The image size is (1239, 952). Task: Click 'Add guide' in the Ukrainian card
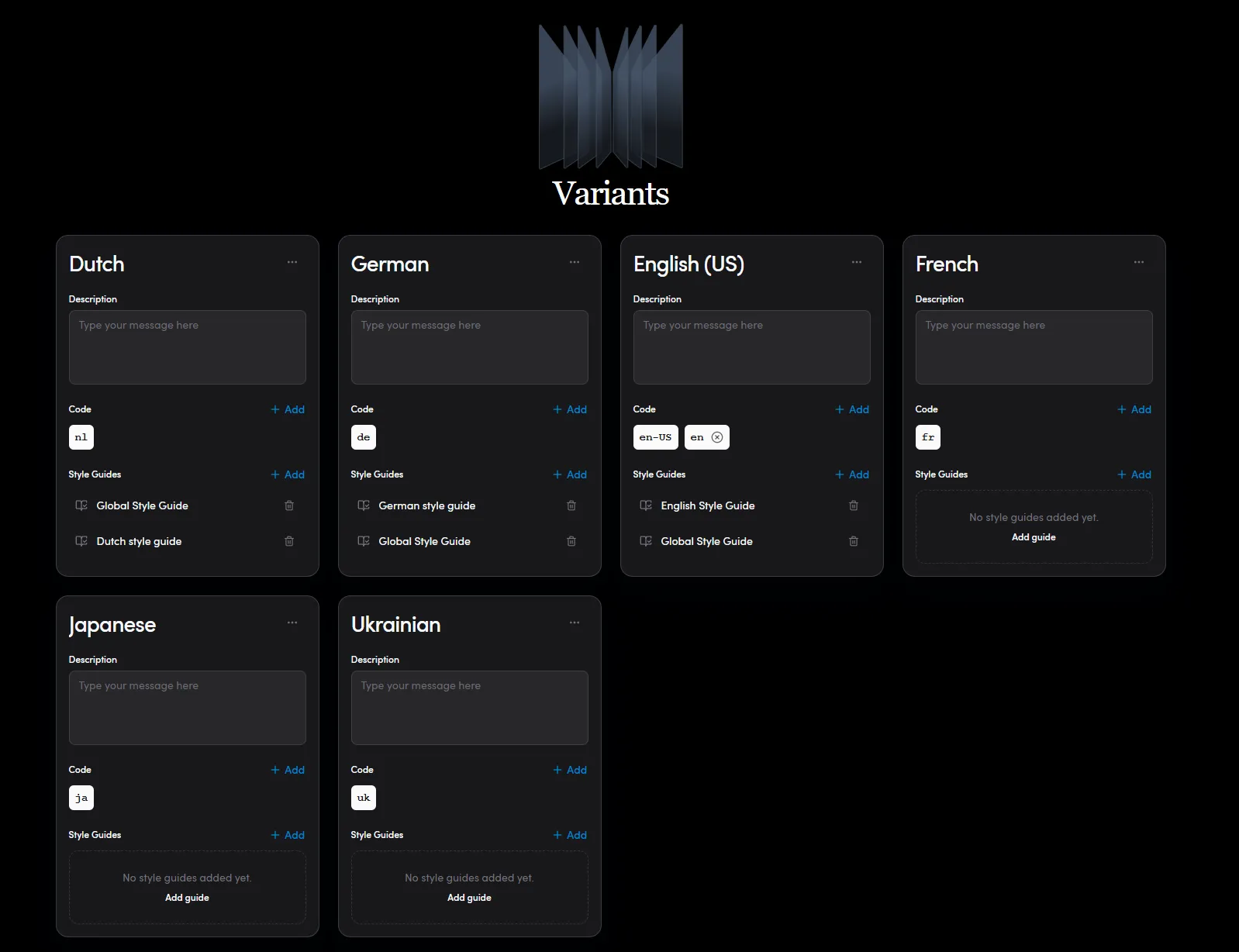(469, 898)
